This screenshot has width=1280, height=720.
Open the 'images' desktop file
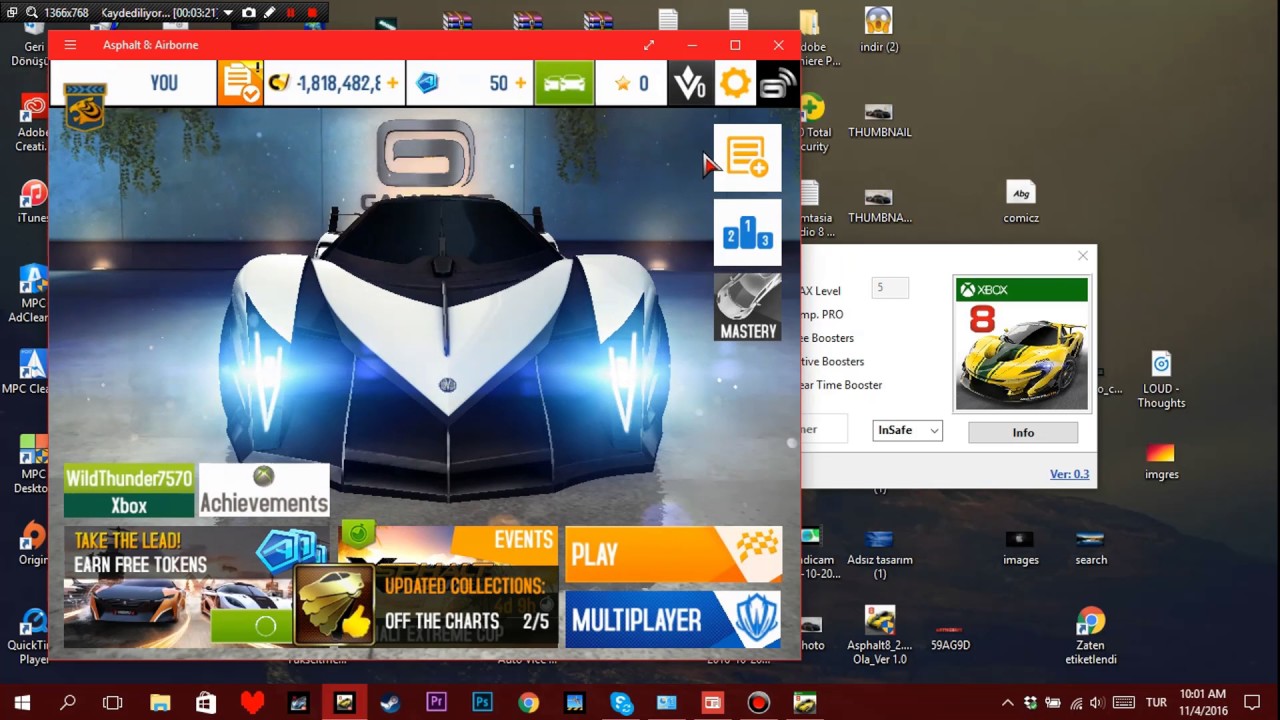click(x=1021, y=546)
